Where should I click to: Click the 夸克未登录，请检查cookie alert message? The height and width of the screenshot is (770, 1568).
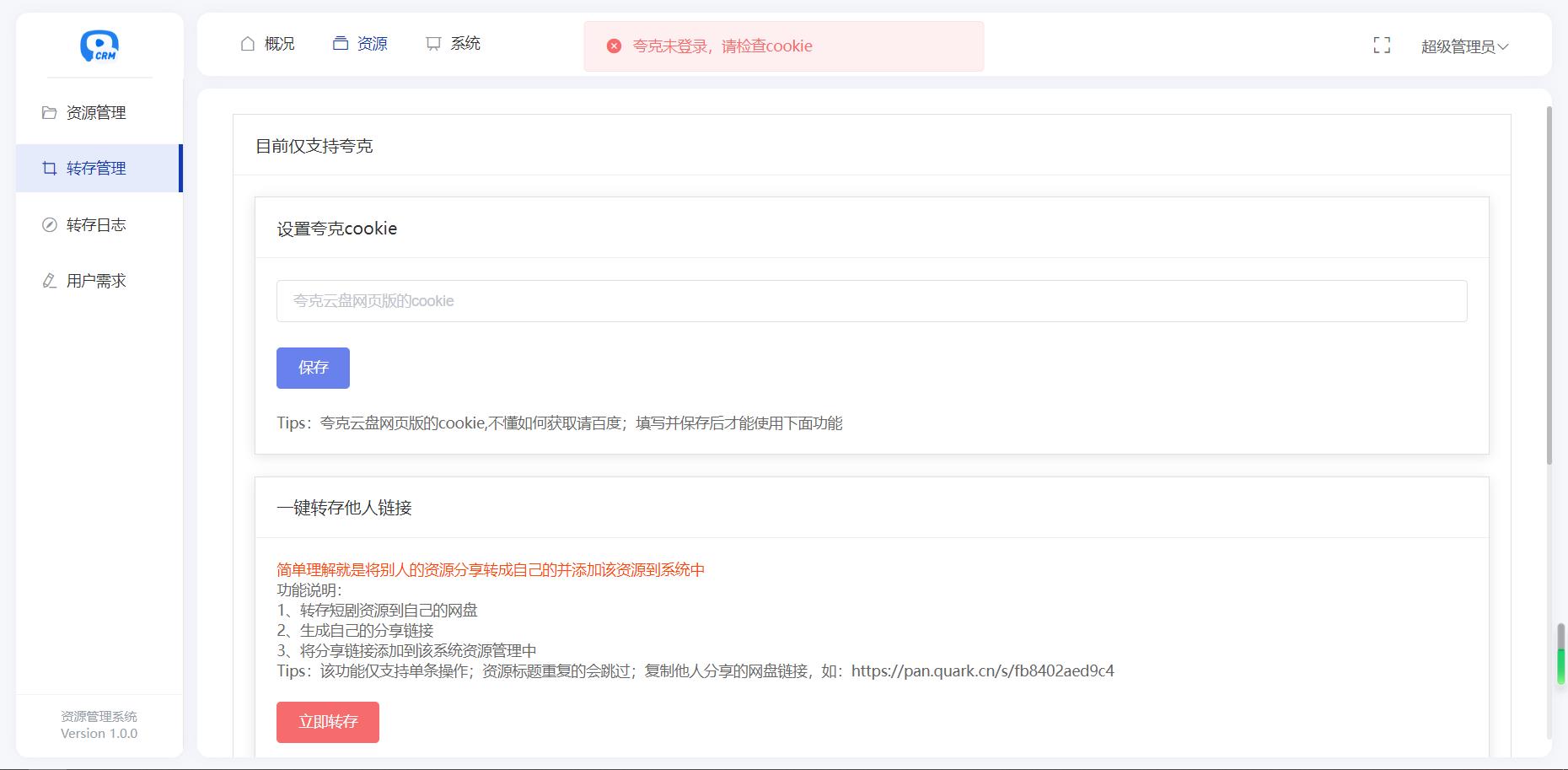coord(722,46)
